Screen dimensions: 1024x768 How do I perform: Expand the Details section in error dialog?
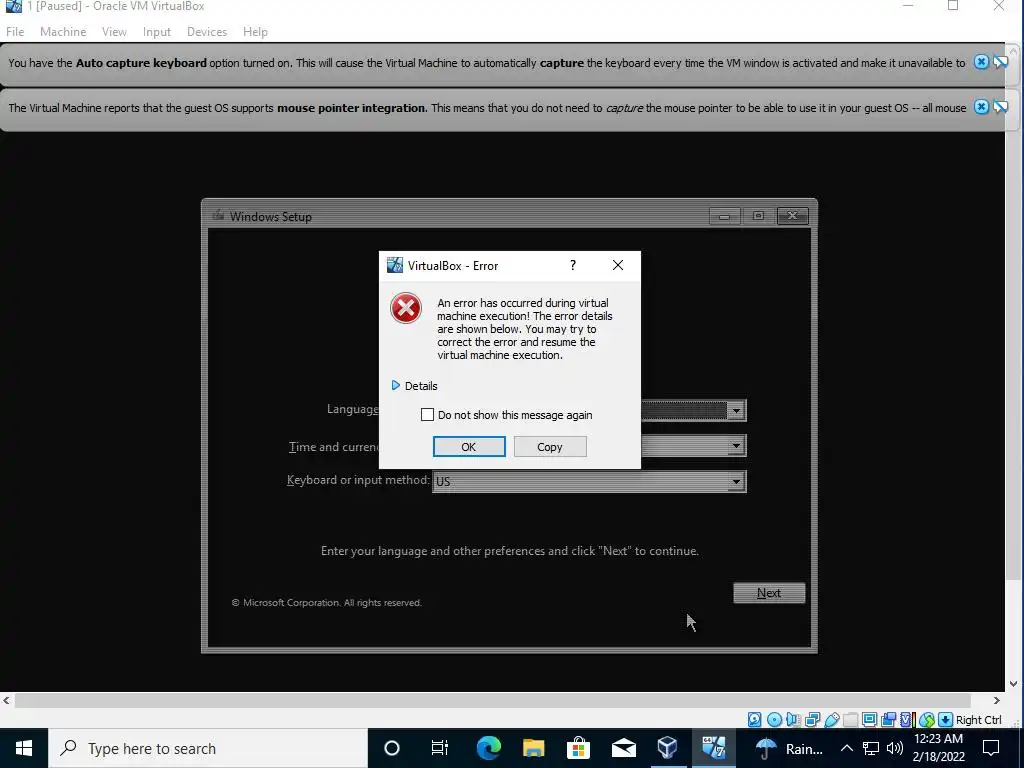[x=414, y=386]
